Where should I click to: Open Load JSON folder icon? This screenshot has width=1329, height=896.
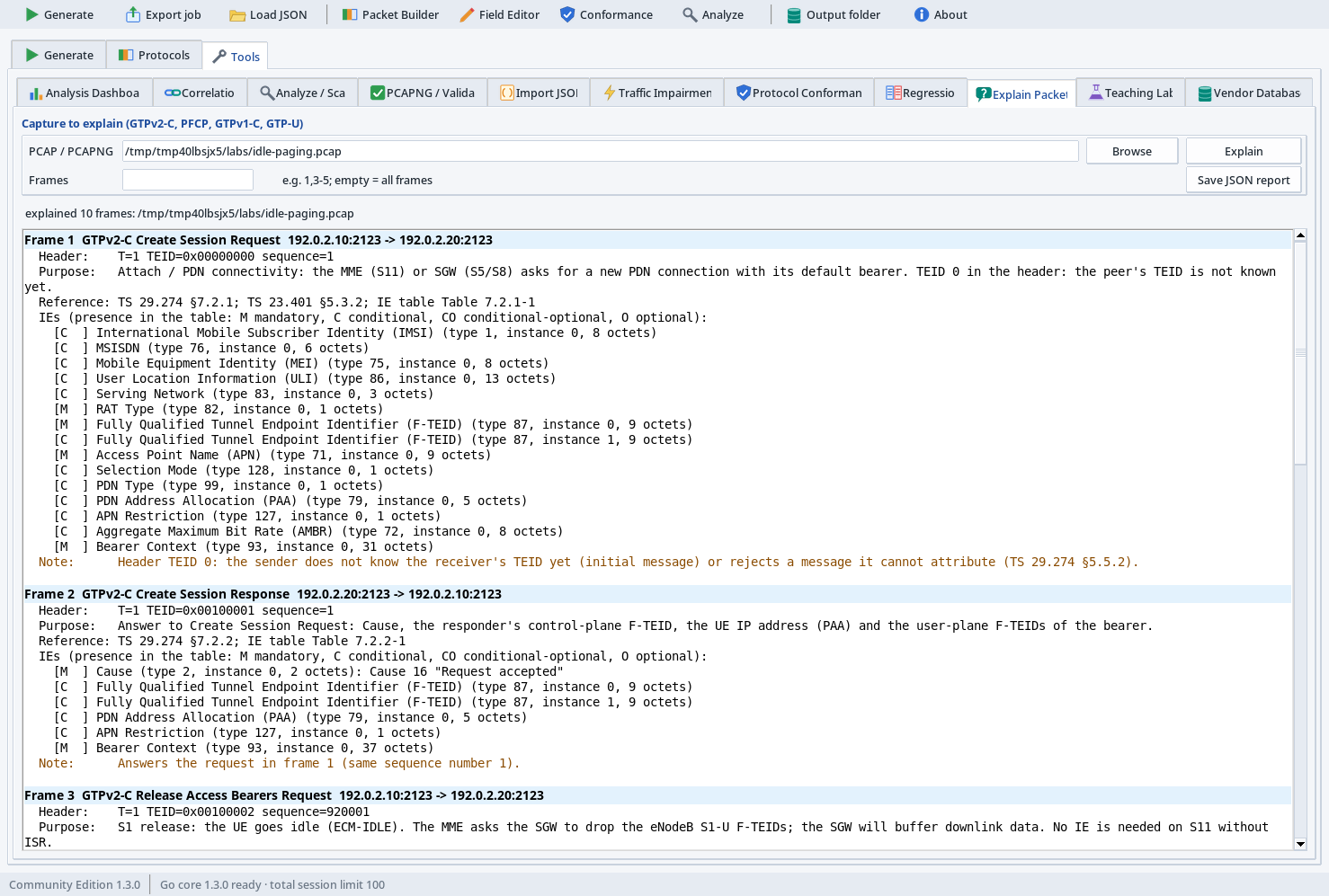pyautogui.click(x=237, y=14)
